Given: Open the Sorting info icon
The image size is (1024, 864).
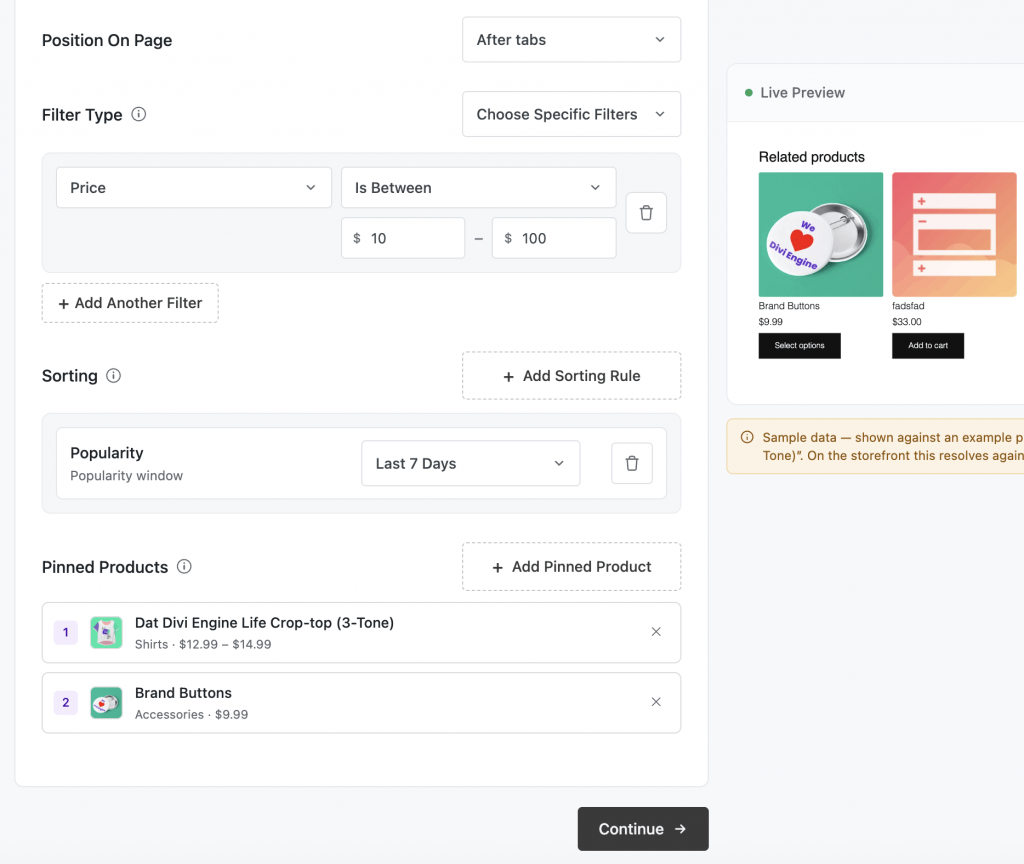Looking at the screenshot, I should [114, 376].
